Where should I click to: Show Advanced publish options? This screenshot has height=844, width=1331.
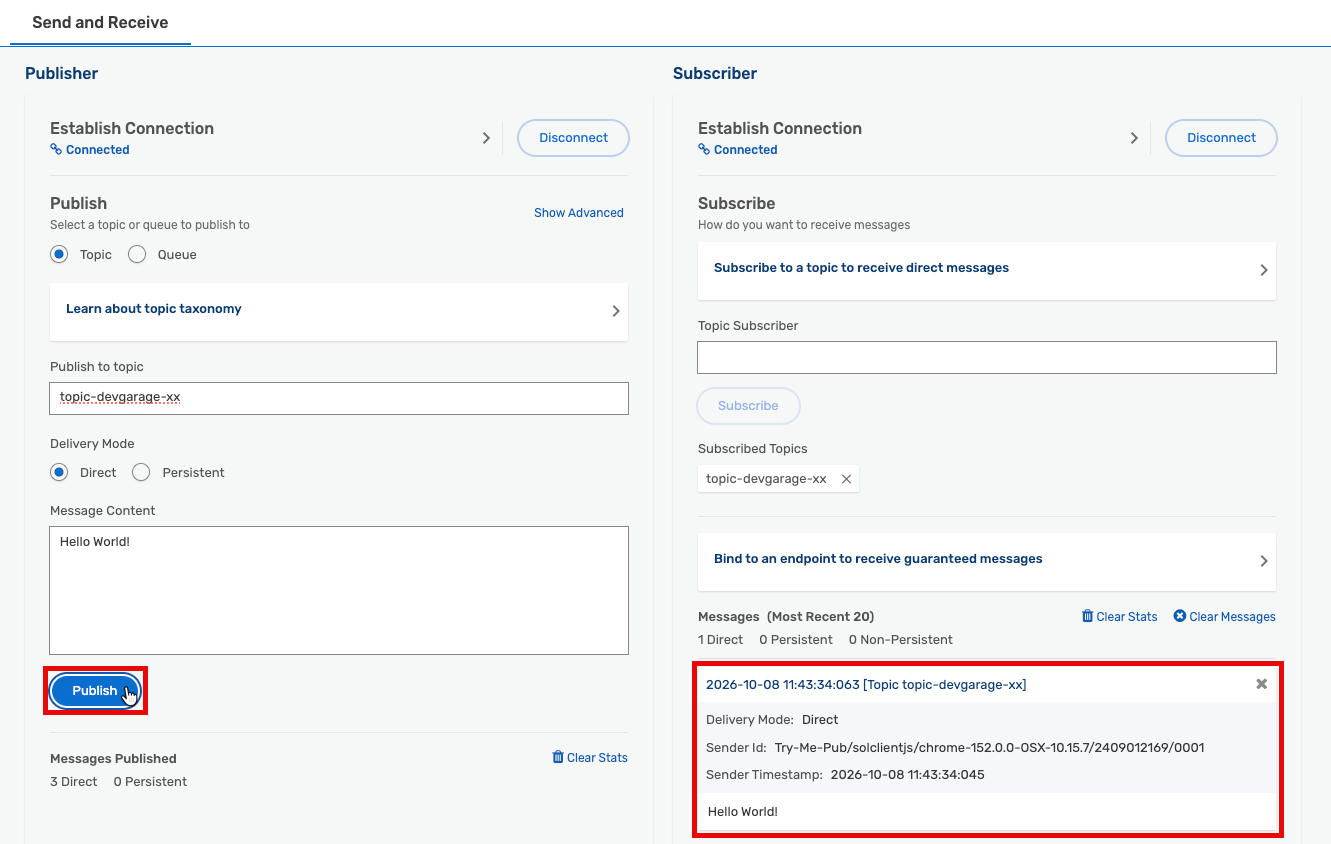(x=579, y=213)
